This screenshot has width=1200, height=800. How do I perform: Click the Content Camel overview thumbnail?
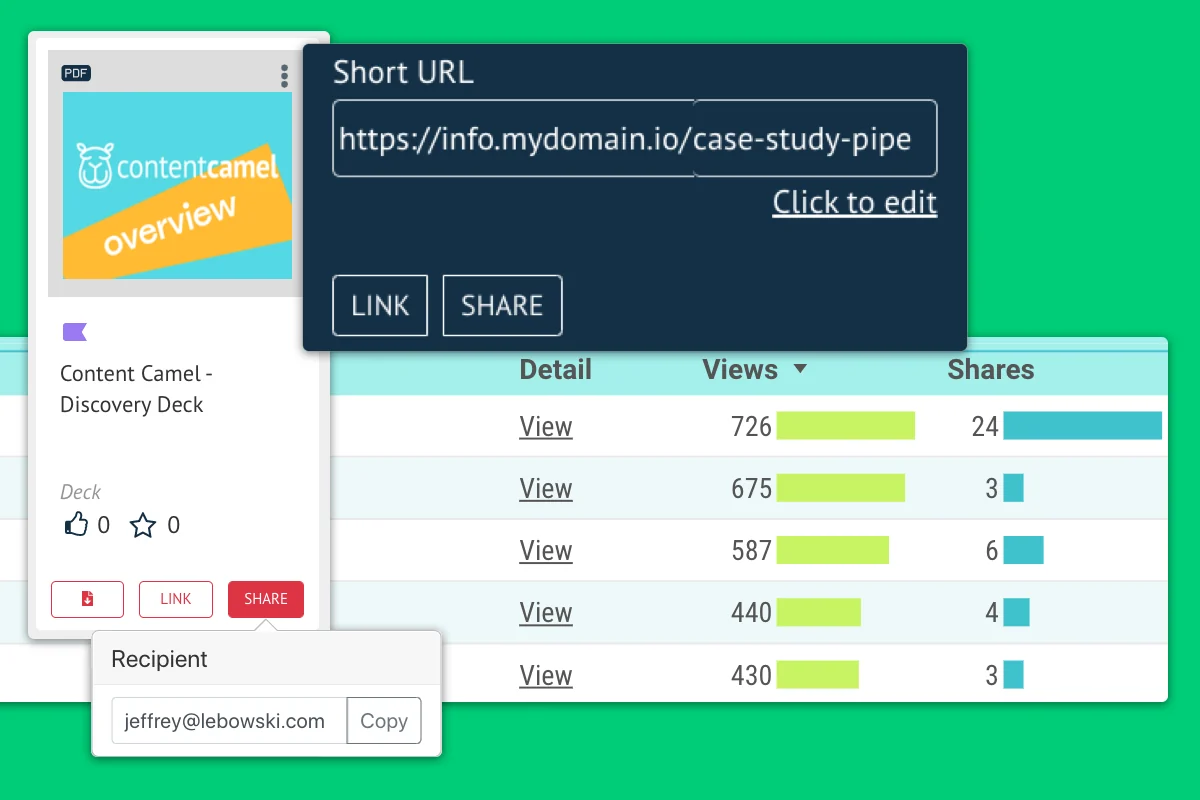pos(177,185)
